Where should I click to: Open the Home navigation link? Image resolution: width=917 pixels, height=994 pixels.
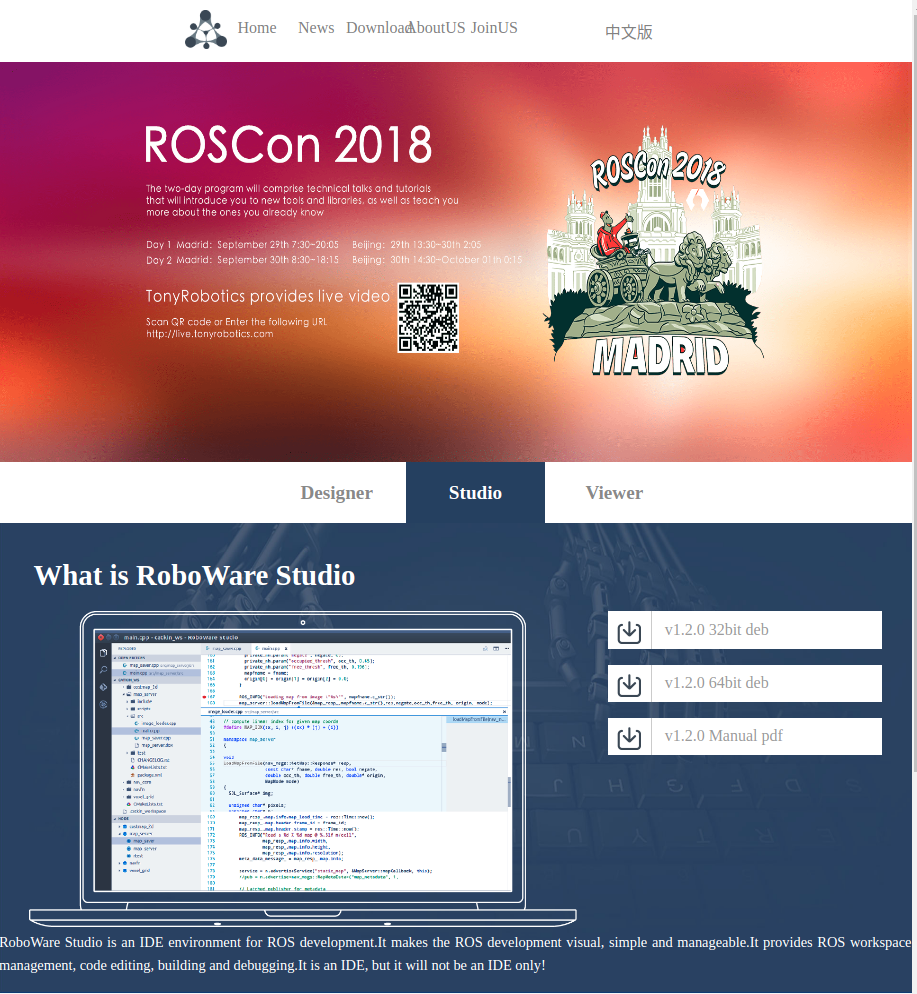pos(257,28)
